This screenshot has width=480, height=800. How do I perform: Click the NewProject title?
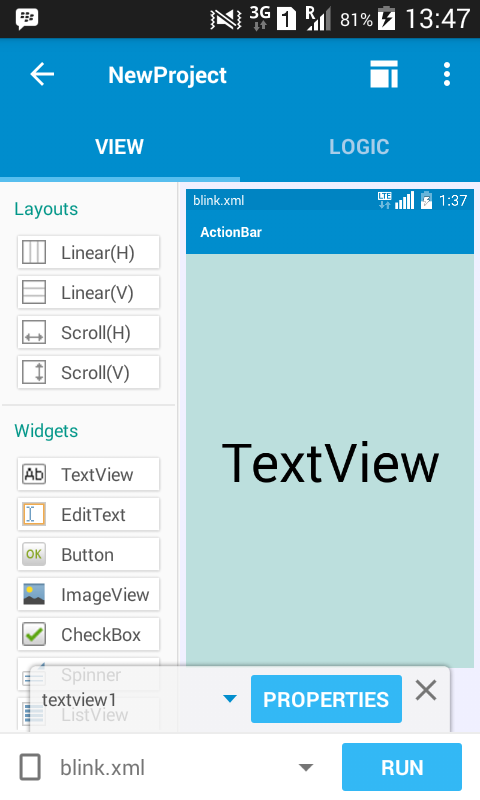click(167, 76)
